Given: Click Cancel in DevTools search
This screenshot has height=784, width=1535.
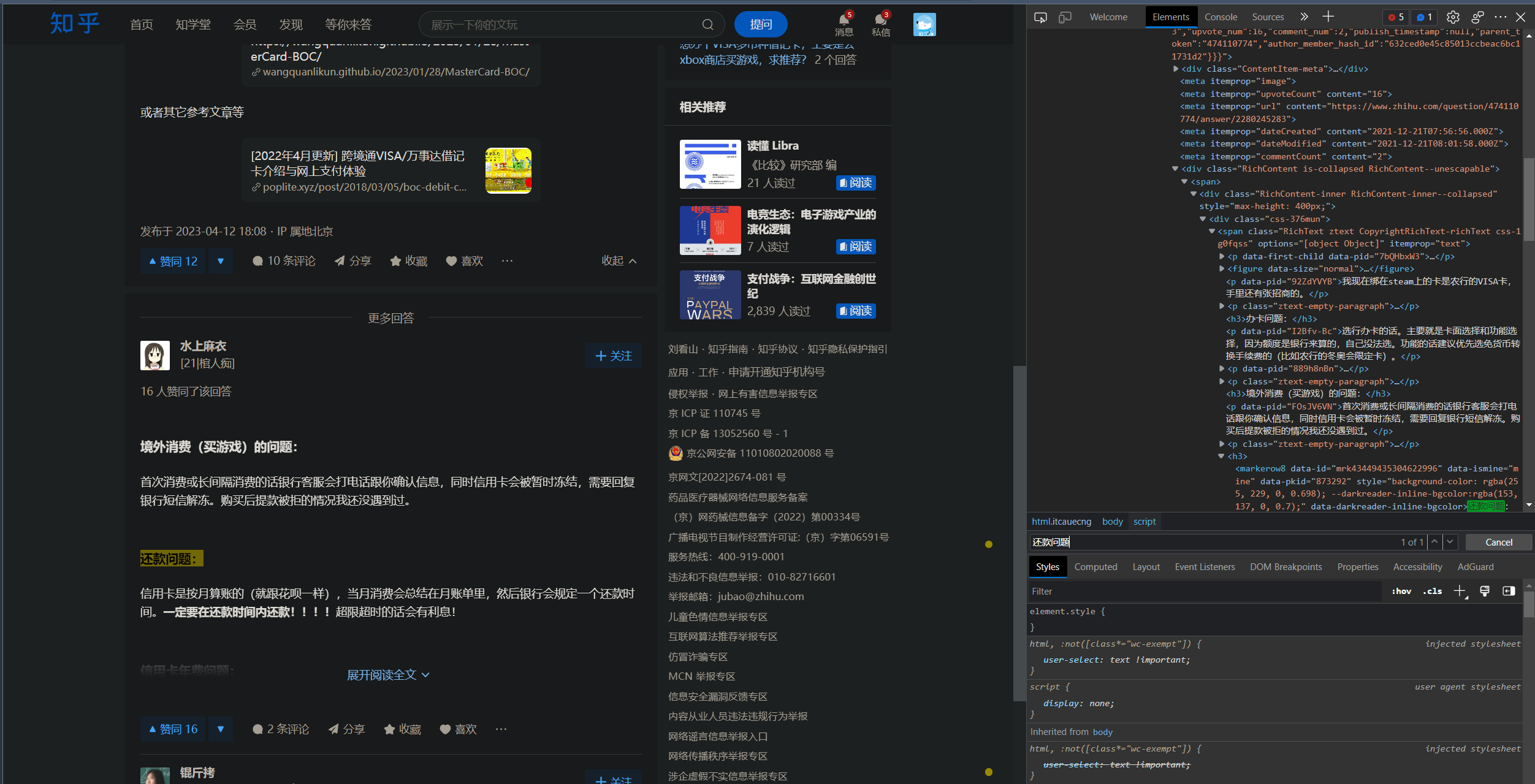Looking at the screenshot, I should tap(1499, 542).
